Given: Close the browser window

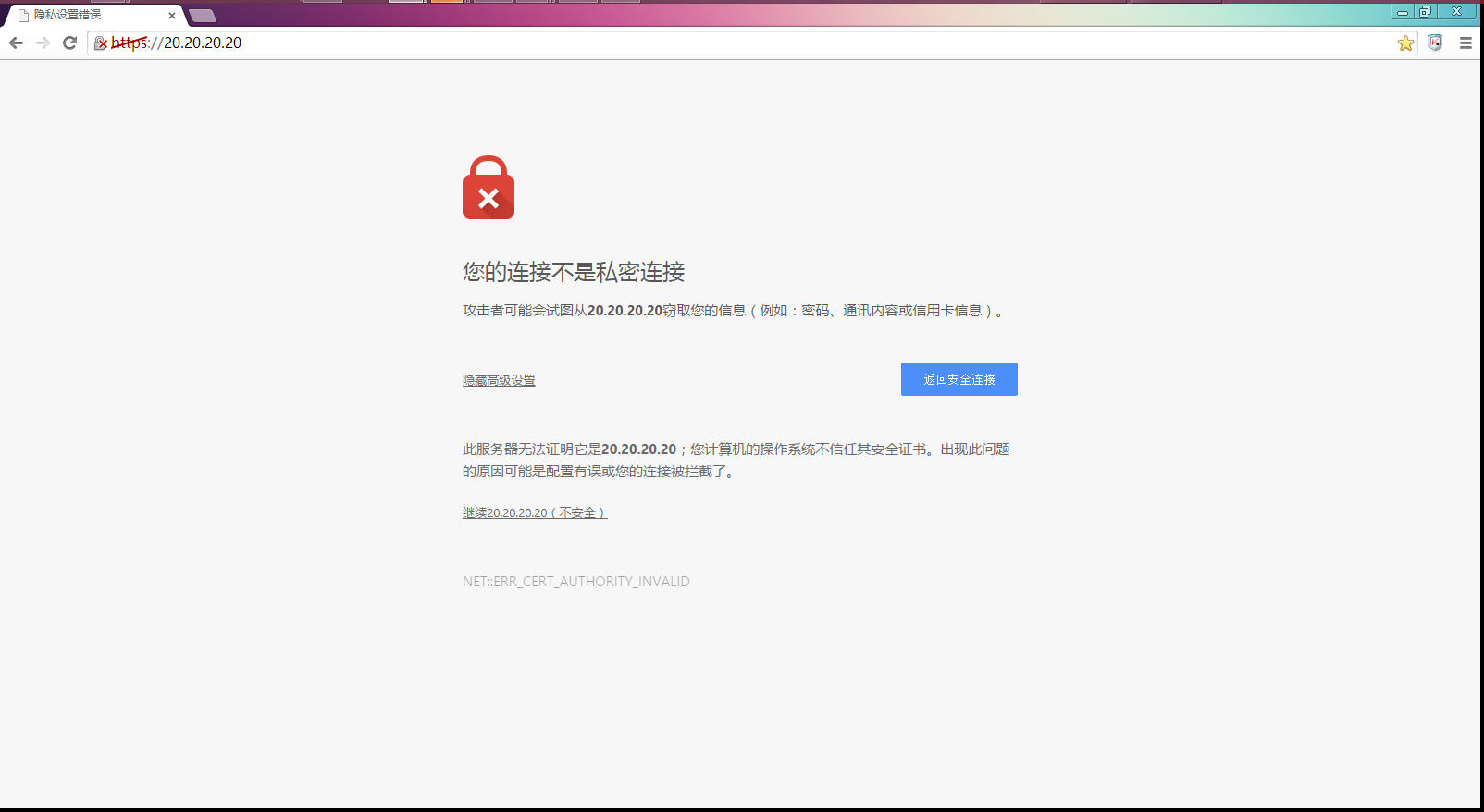Looking at the screenshot, I should pyautogui.click(x=1457, y=12).
